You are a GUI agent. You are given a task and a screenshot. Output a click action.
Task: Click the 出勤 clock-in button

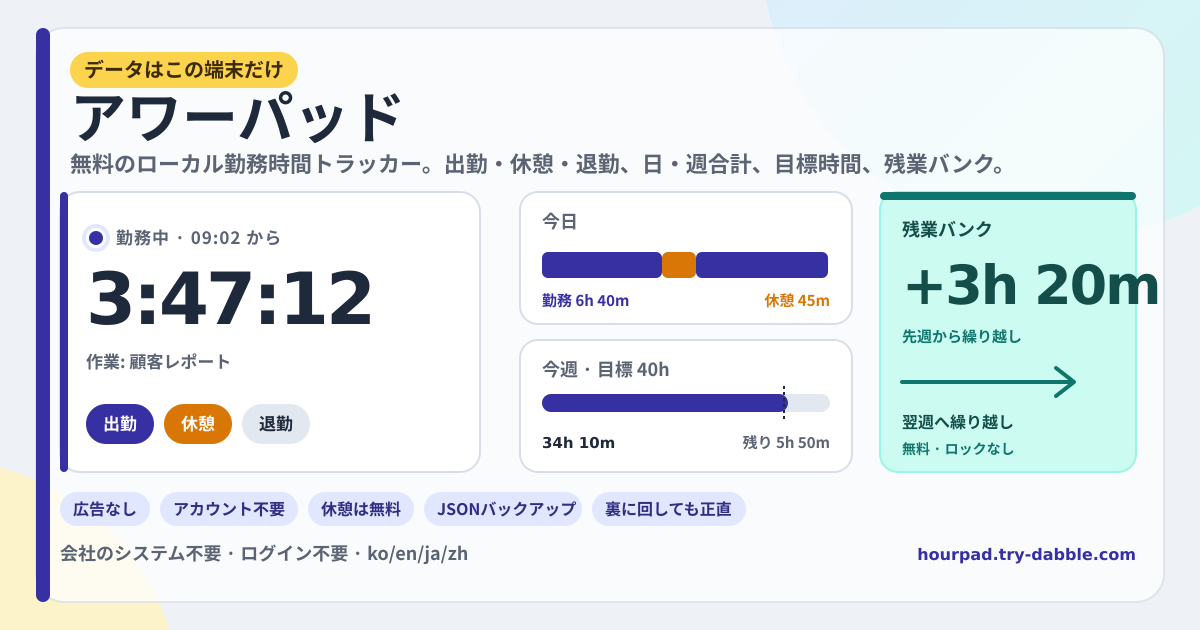click(x=120, y=424)
